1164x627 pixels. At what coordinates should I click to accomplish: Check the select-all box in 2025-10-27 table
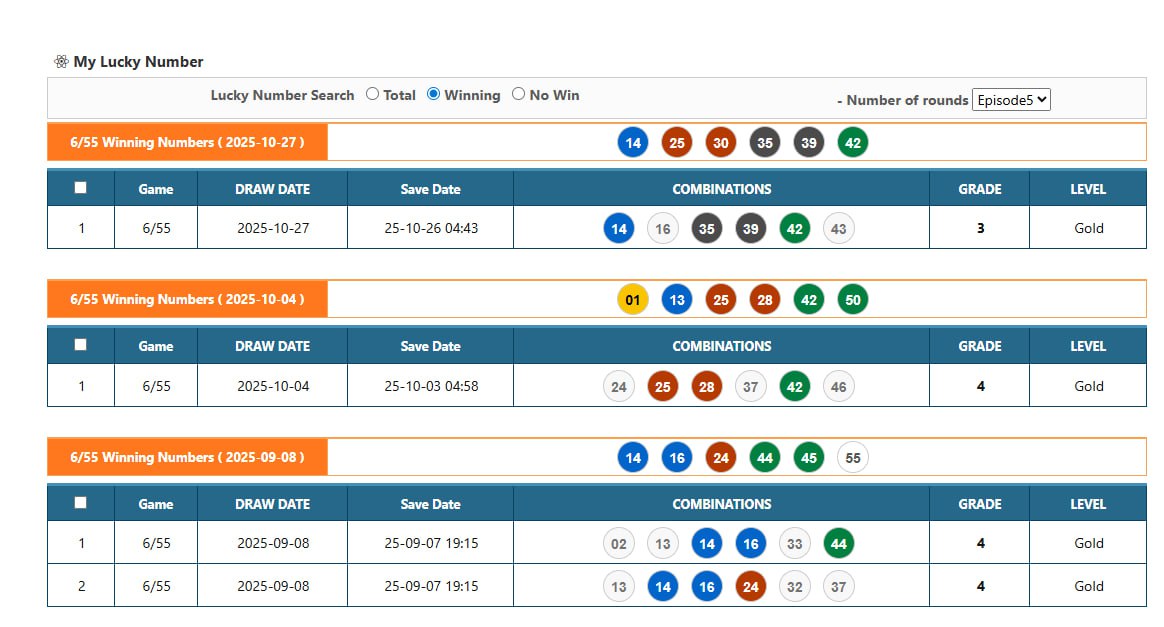coord(81,188)
